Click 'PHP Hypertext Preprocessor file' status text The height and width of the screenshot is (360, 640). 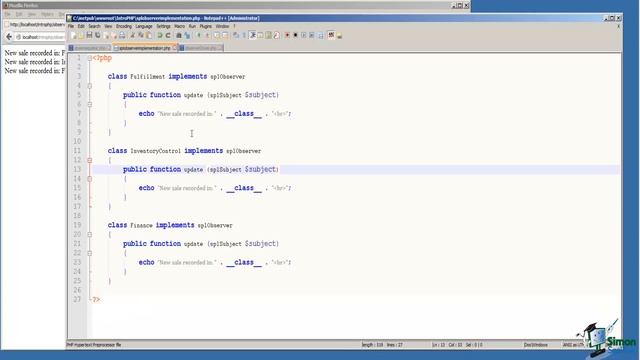(x=94, y=345)
